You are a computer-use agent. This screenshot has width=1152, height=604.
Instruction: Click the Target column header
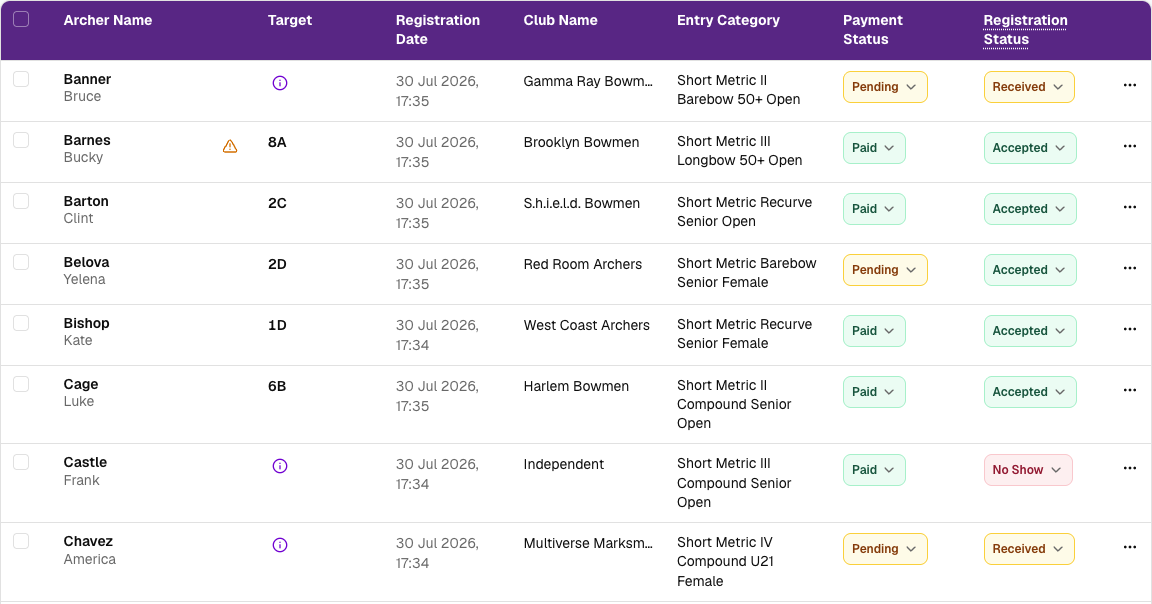click(289, 21)
